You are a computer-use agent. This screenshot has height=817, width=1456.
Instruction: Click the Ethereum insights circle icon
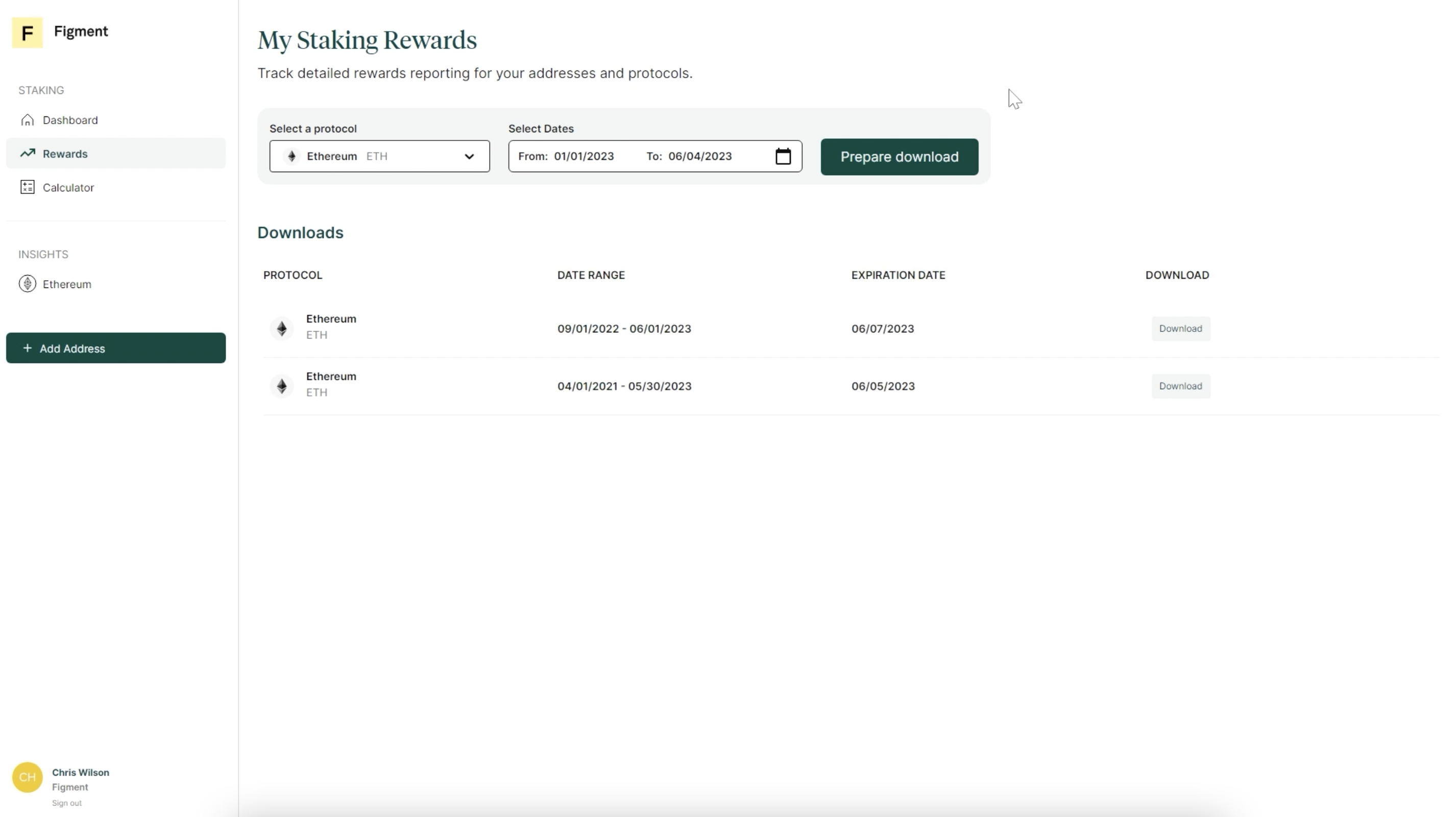point(27,284)
